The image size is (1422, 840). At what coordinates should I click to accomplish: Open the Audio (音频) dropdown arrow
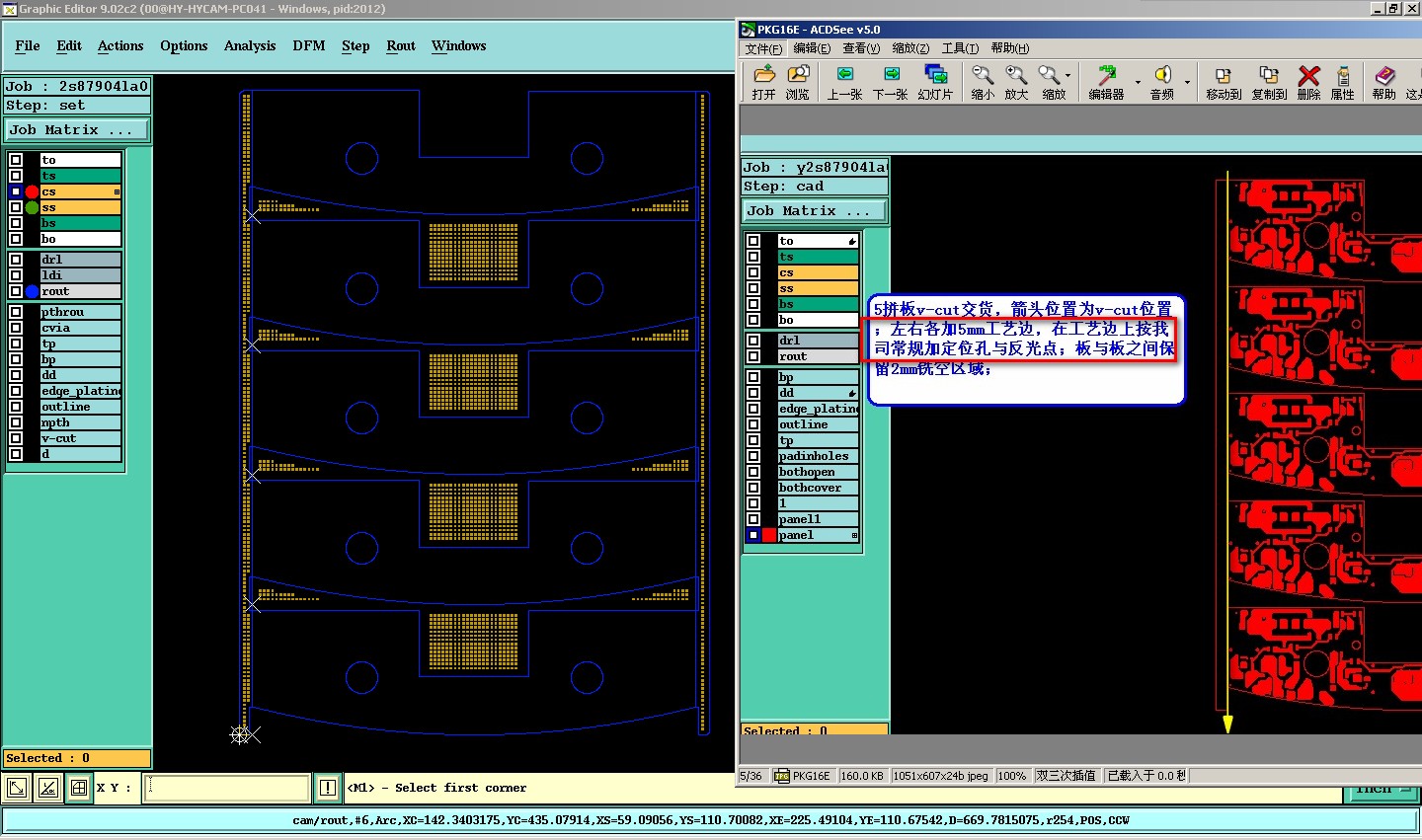1187,82
